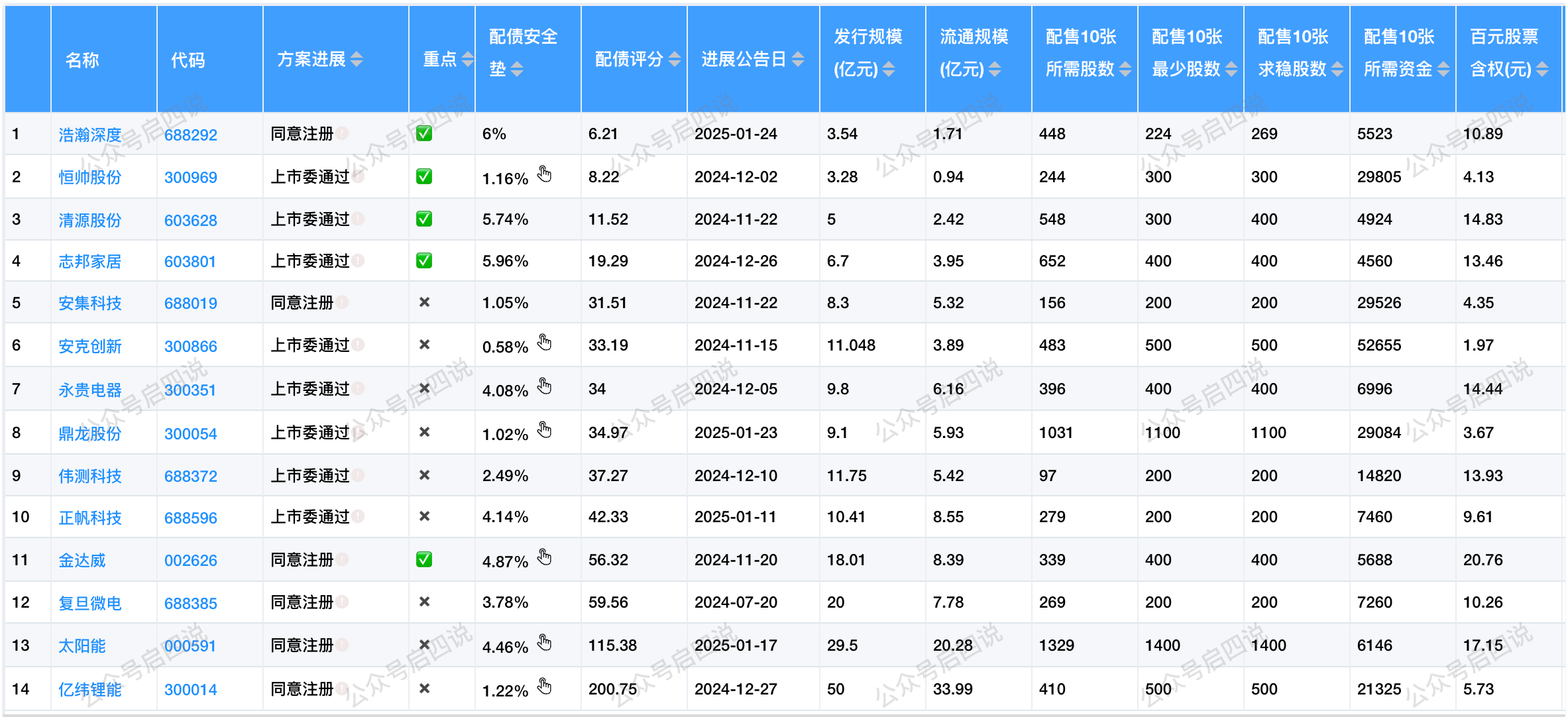This screenshot has width=1568, height=717.
Task: Click info dot after 浩瀚深度 同意注册
Action: click(342, 133)
